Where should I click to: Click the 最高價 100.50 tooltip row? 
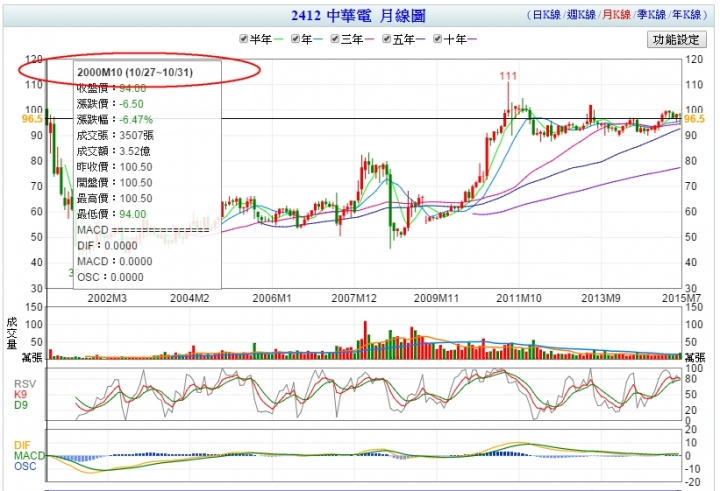pyautogui.click(x=114, y=198)
